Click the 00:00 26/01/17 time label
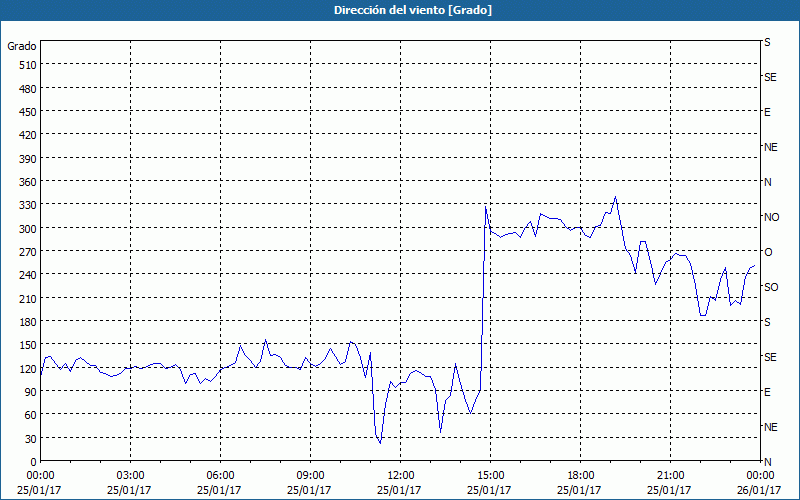Image resolution: width=800 pixels, height=500 pixels. click(760, 483)
